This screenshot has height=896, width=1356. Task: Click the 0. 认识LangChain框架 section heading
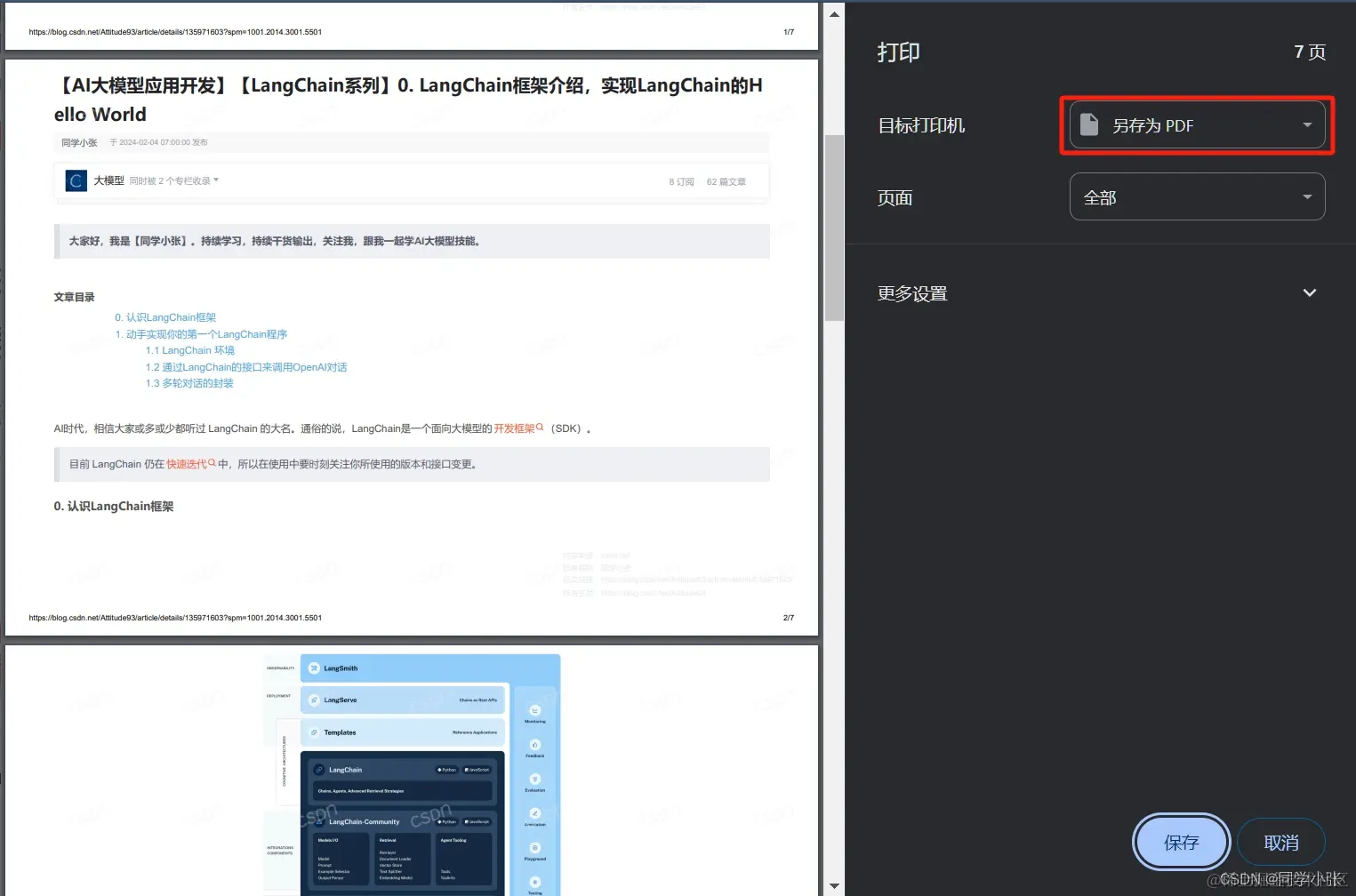[114, 506]
